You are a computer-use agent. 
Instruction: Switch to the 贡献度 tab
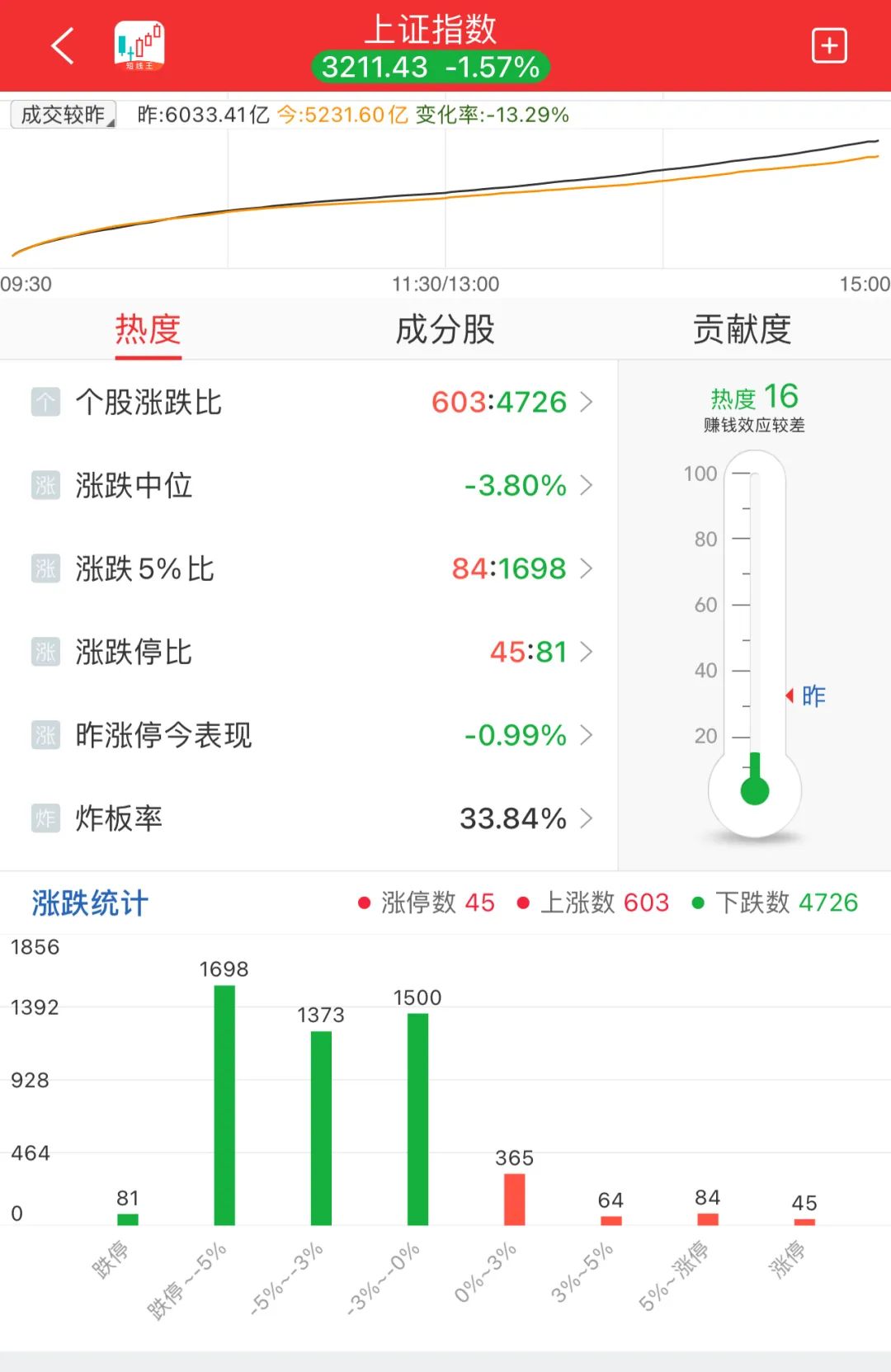point(742,329)
